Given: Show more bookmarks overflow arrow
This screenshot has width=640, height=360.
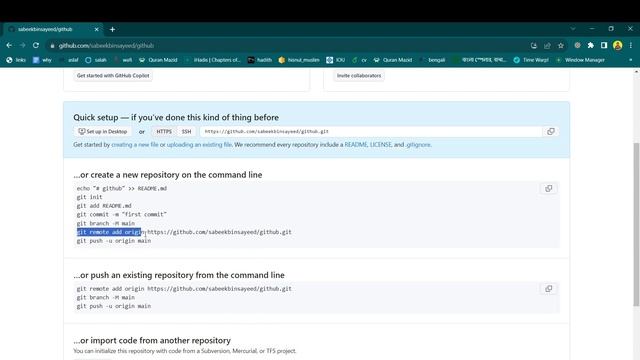Looking at the screenshot, I should pos(631,60).
